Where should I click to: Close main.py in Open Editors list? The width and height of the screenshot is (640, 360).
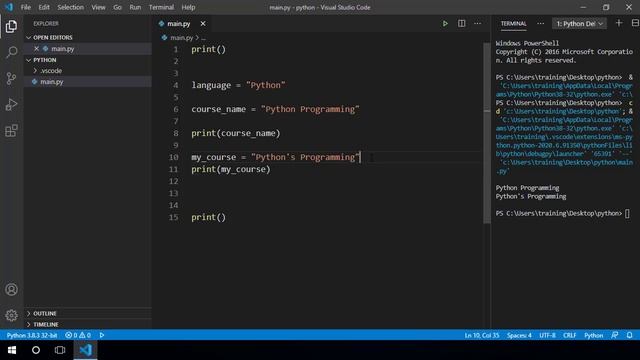pos(36,49)
